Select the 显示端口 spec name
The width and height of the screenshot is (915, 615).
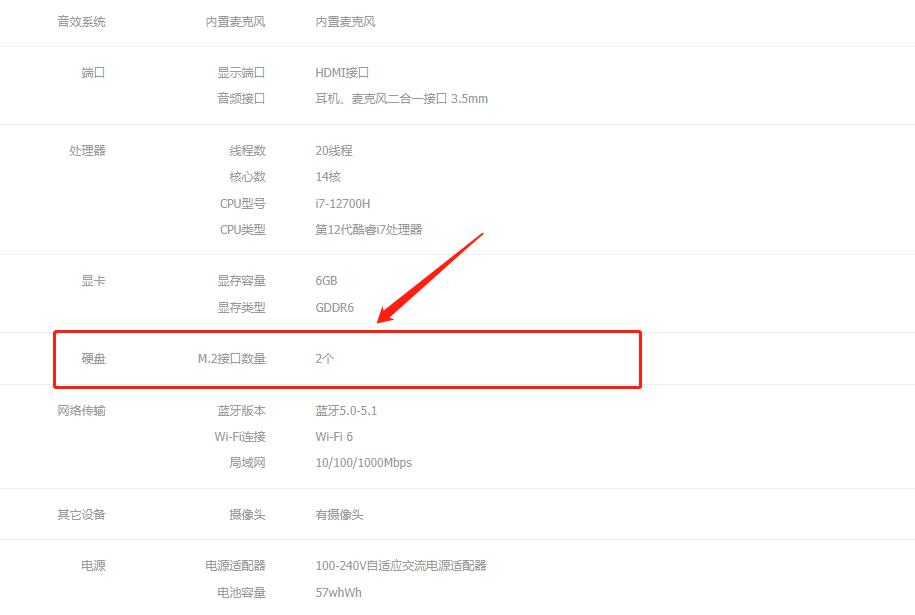coord(241,72)
